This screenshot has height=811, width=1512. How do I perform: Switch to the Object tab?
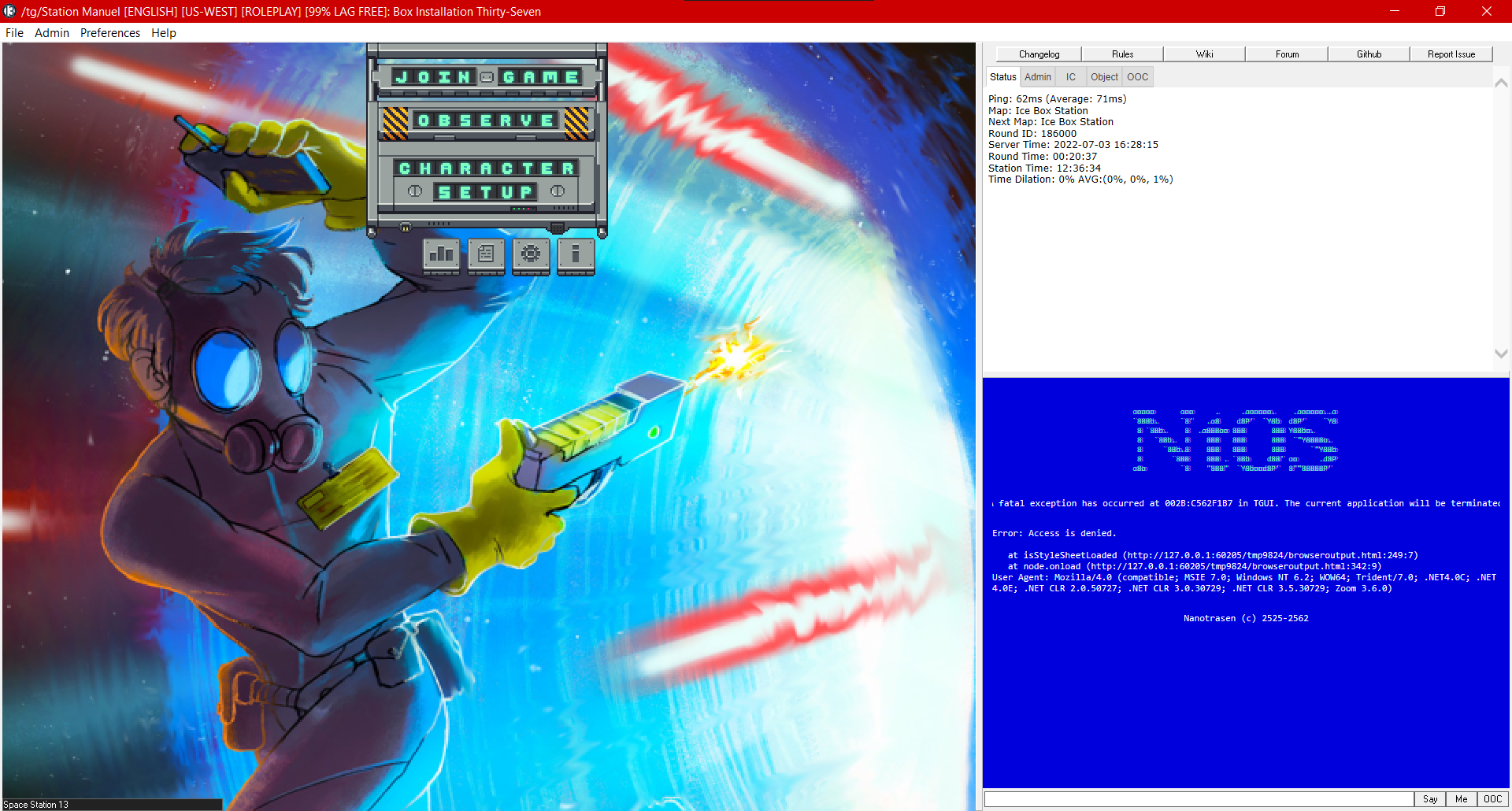(x=1104, y=76)
